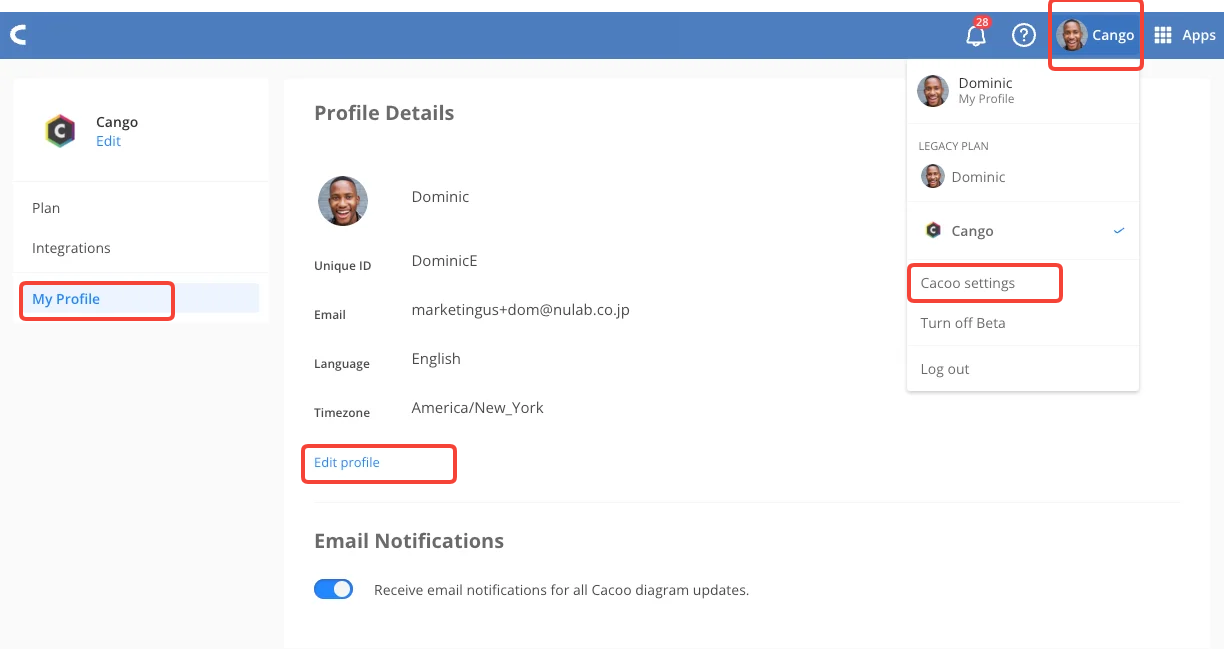Screen dimensions: 1224x649
Task: Click Dominic's avatar in the dropdown menu
Action: [932, 90]
